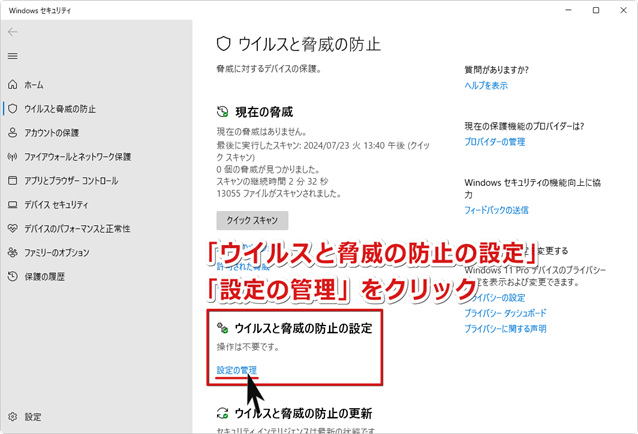
Task: Click text 現在の脅威はありません。
Action: pos(262,131)
